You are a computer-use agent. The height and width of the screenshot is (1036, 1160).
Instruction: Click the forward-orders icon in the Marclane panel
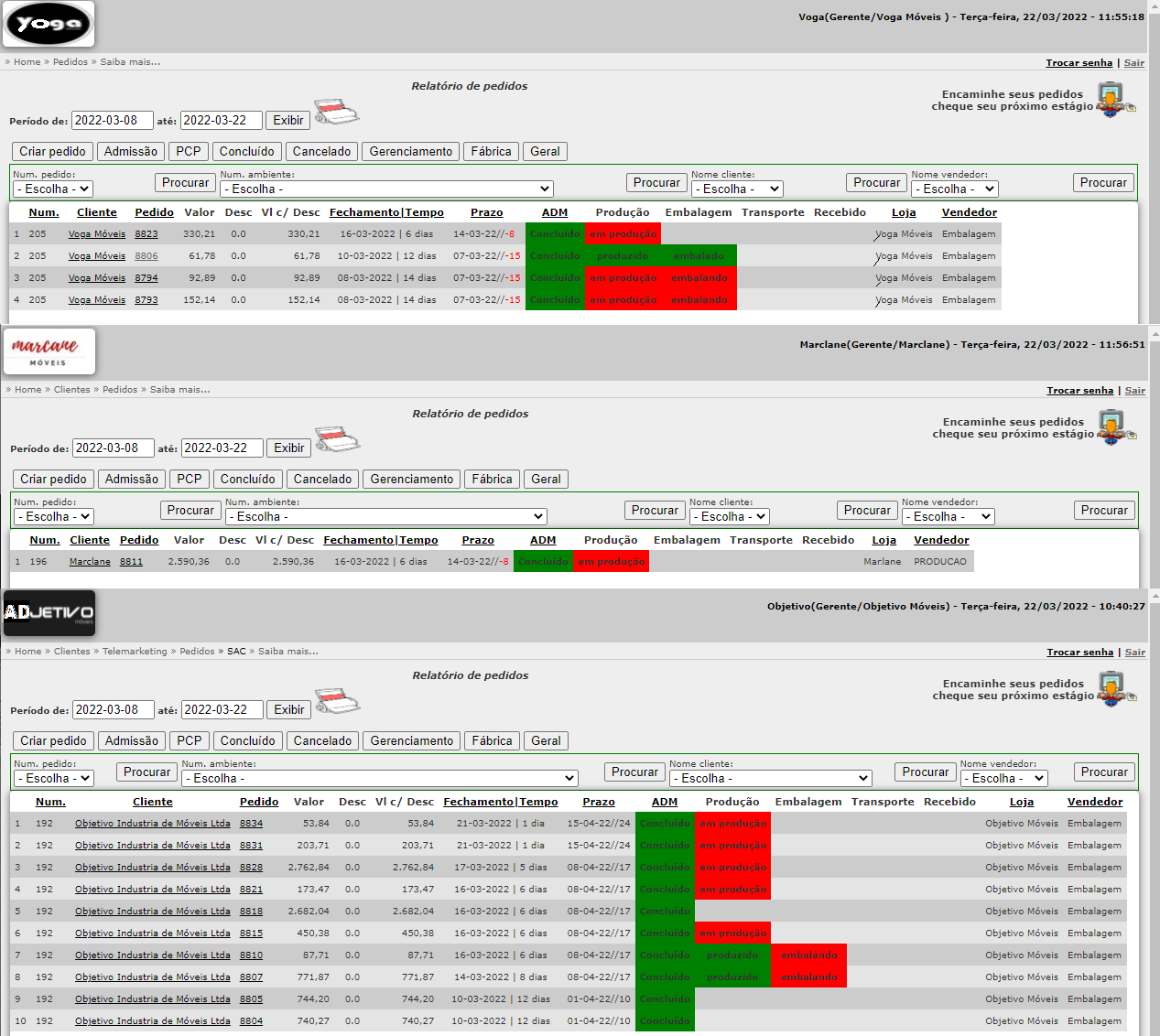[1117, 427]
